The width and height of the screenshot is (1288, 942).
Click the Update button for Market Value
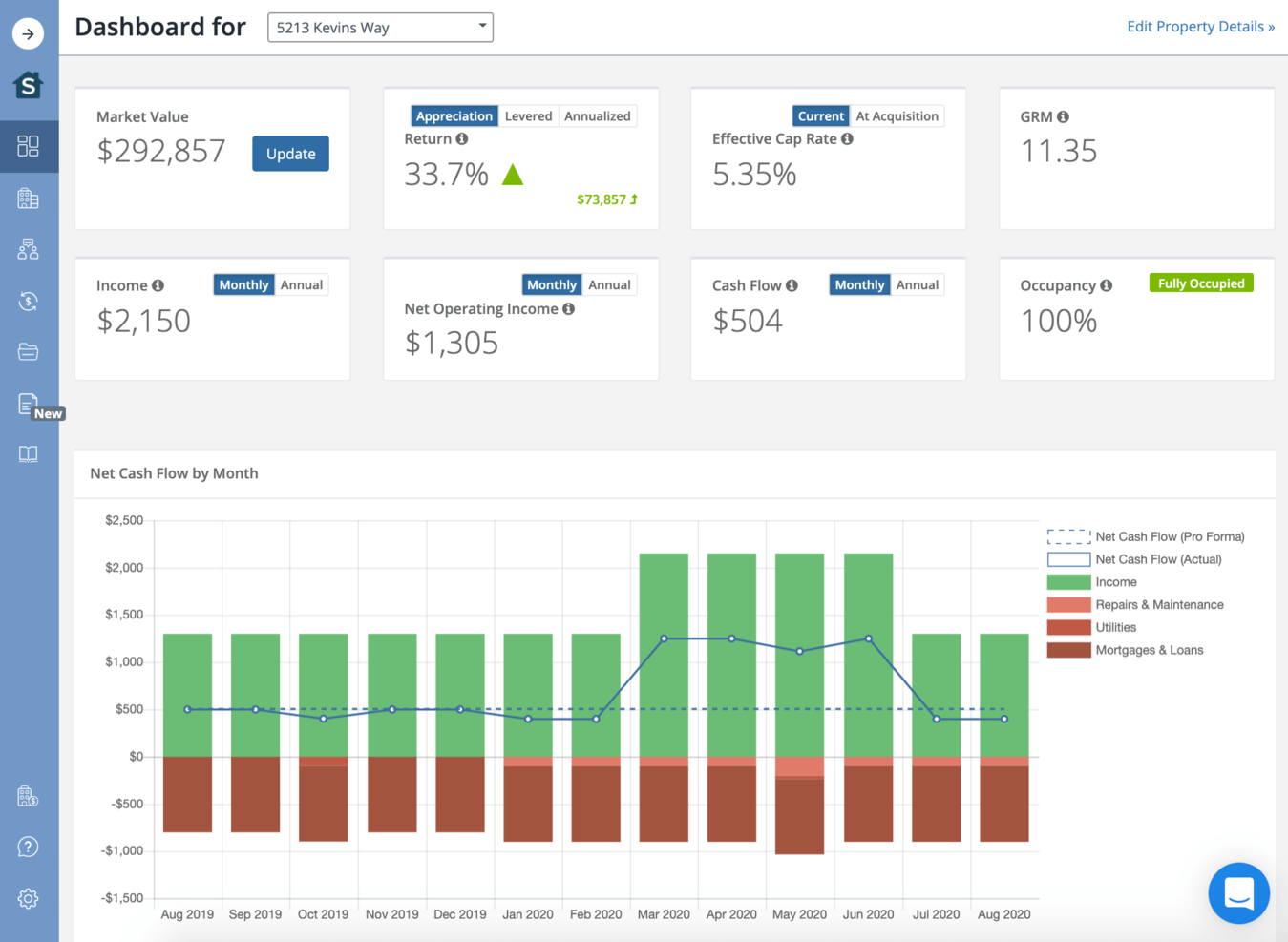(290, 153)
